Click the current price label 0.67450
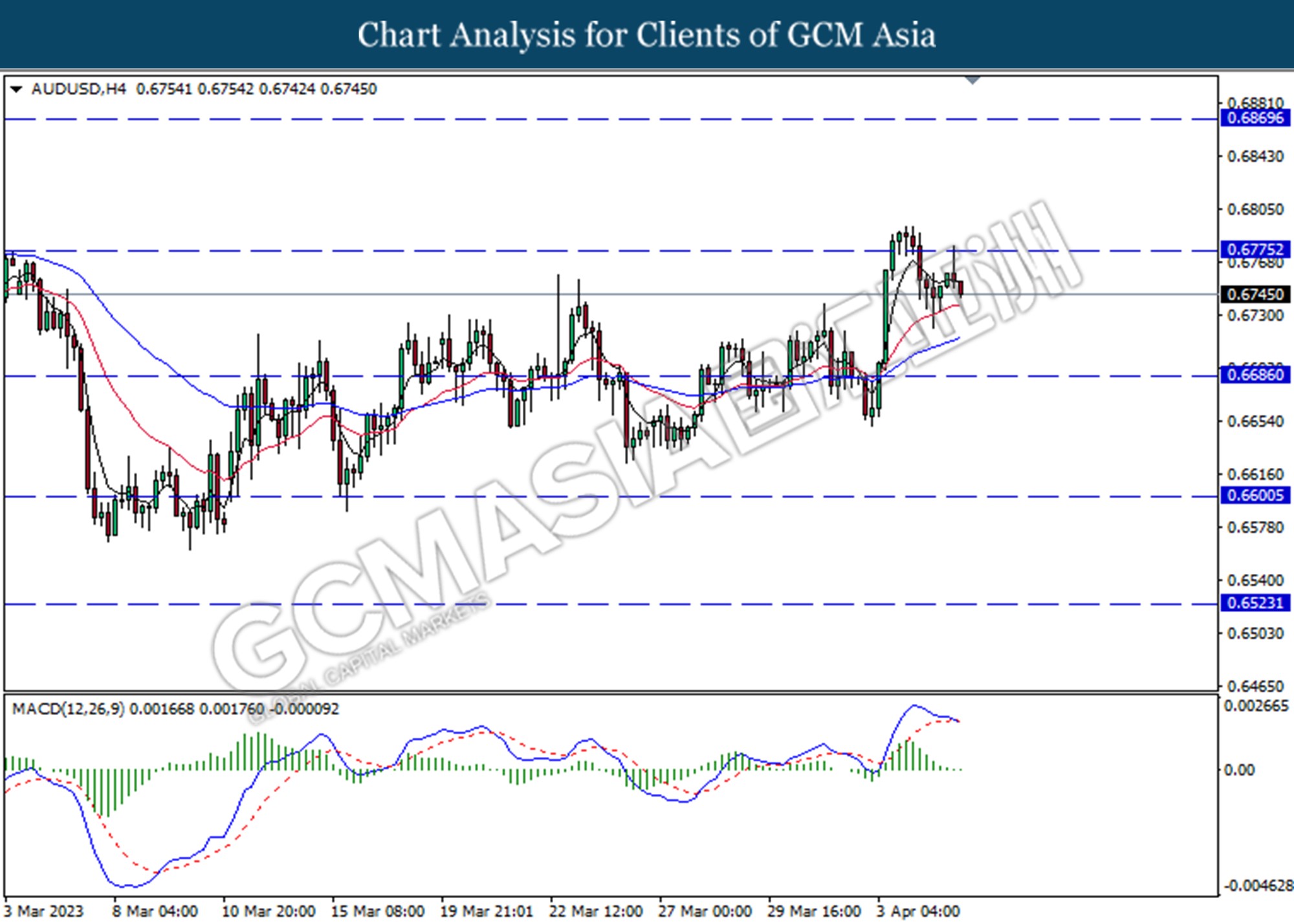 click(x=1255, y=294)
